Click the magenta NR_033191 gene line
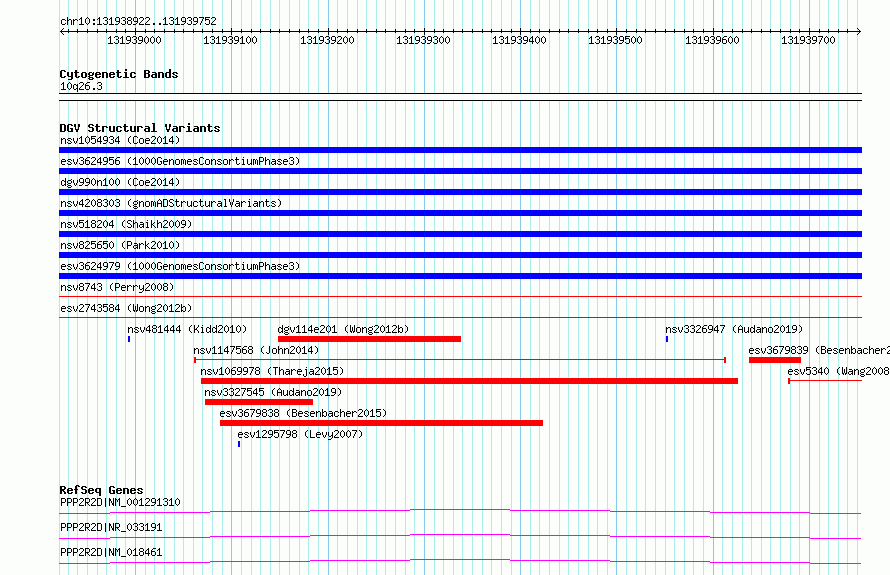 (x=460, y=536)
